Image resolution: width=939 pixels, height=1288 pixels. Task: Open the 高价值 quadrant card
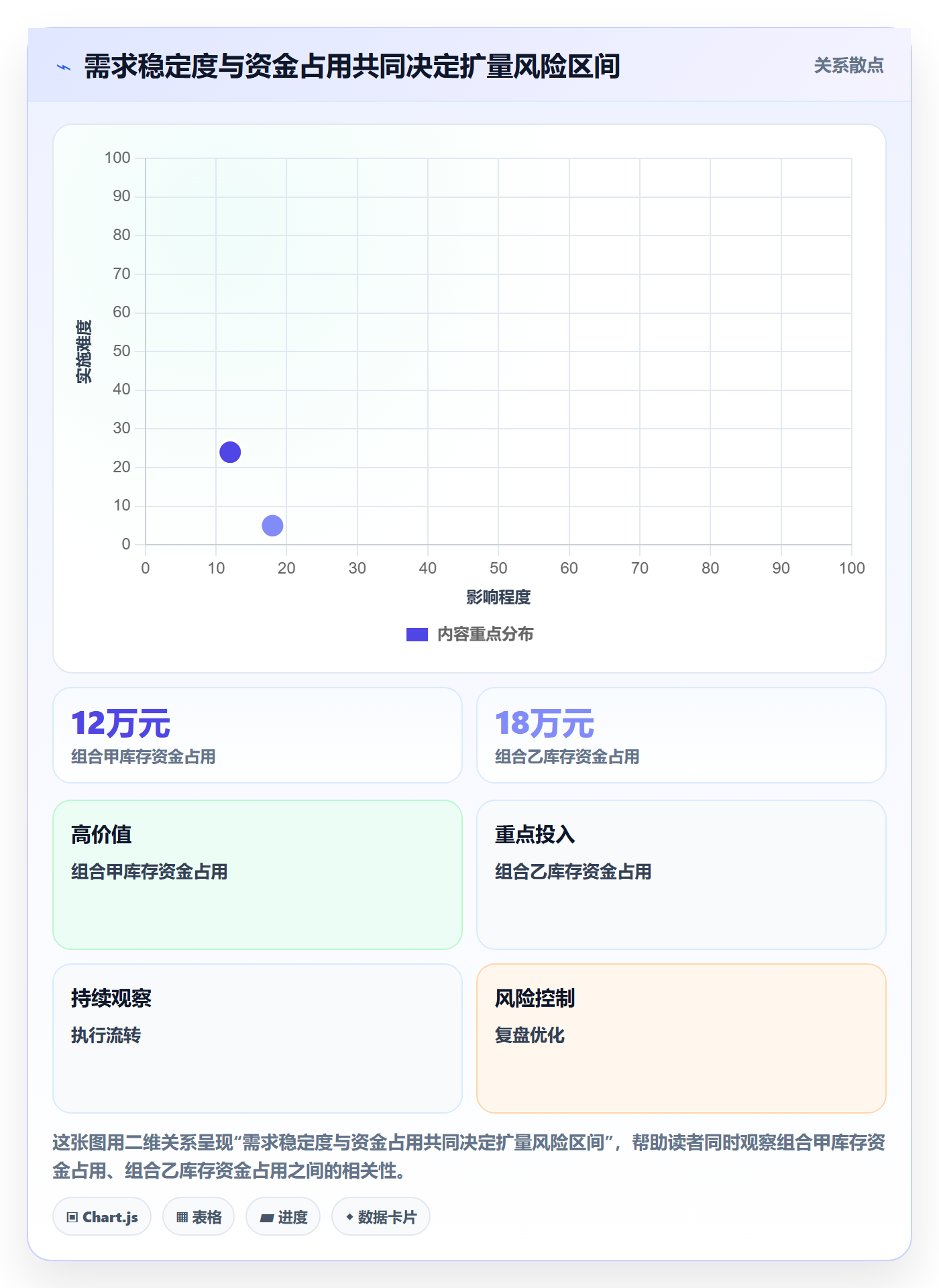(258, 875)
